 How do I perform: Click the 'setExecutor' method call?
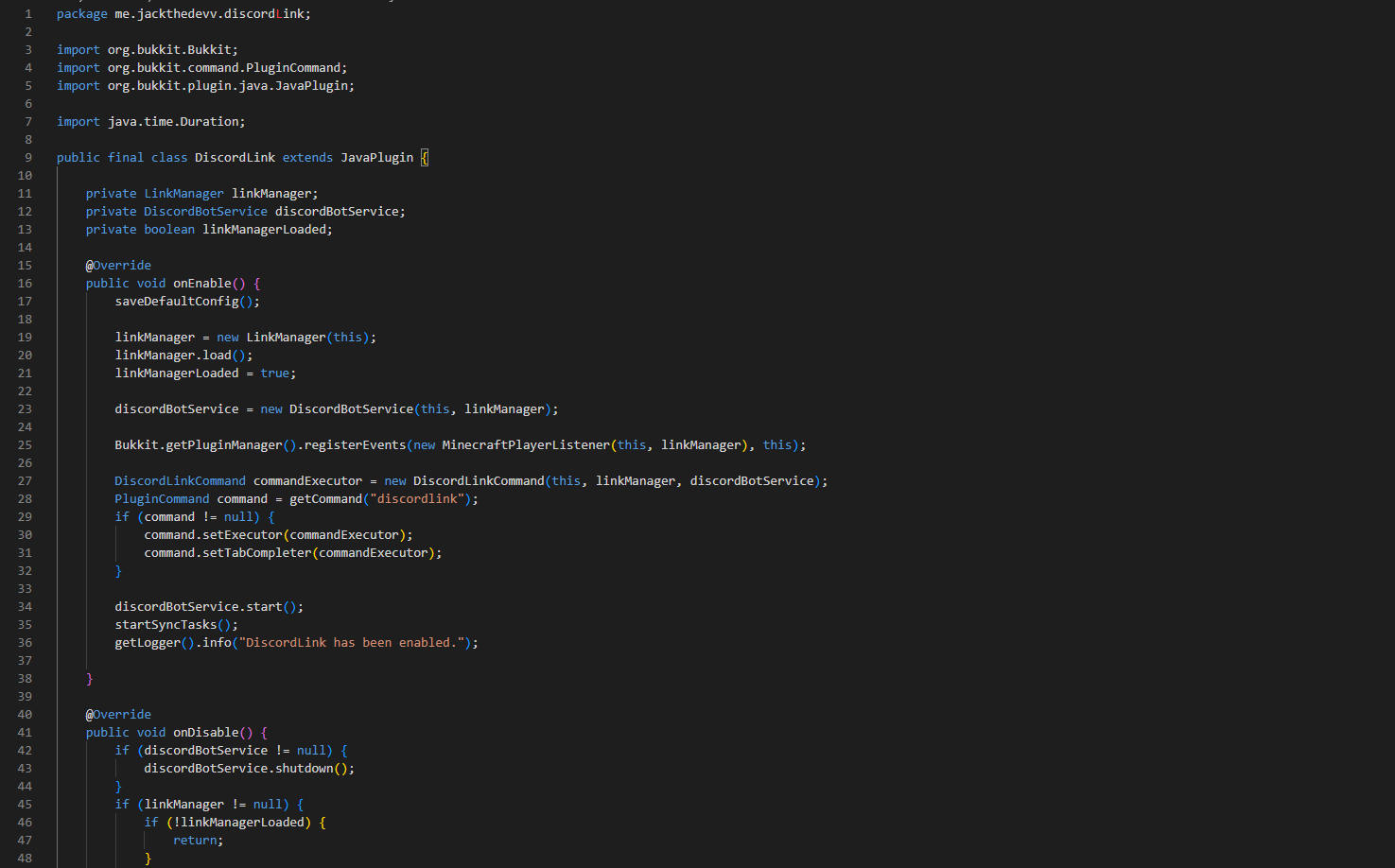click(242, 535)
